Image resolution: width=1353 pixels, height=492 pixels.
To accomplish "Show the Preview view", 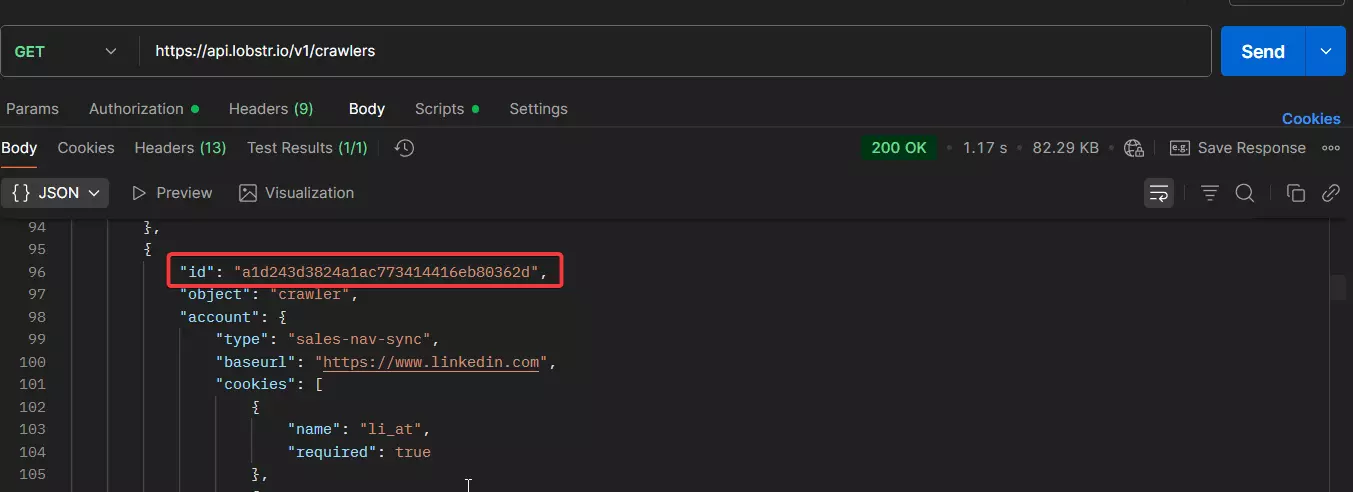I will tap(172, 193).
